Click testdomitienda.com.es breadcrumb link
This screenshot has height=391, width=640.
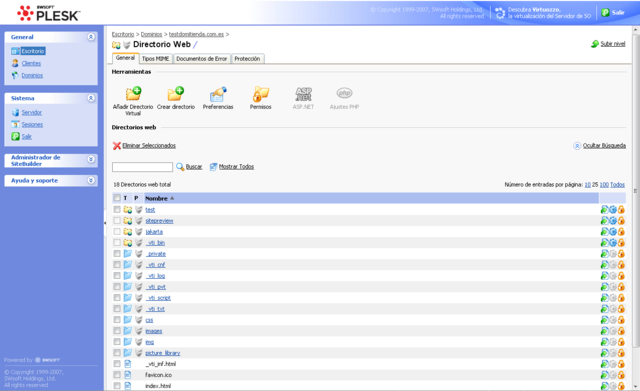point(196,34)
